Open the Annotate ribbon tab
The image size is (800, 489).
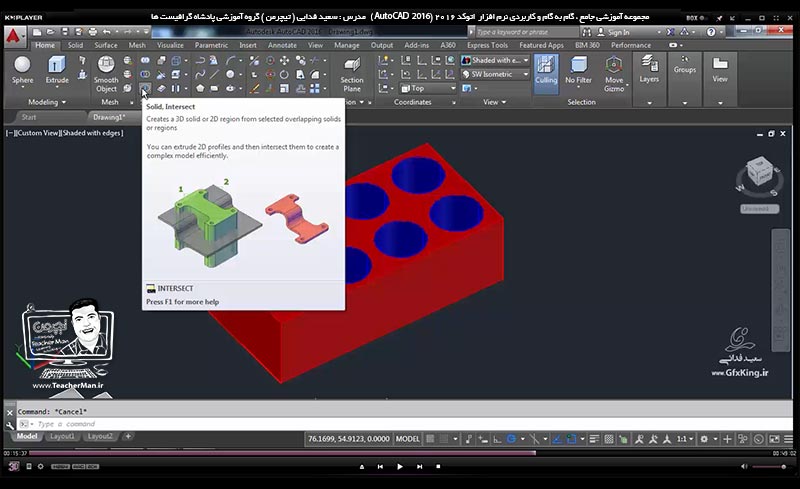tap(282, 45)
